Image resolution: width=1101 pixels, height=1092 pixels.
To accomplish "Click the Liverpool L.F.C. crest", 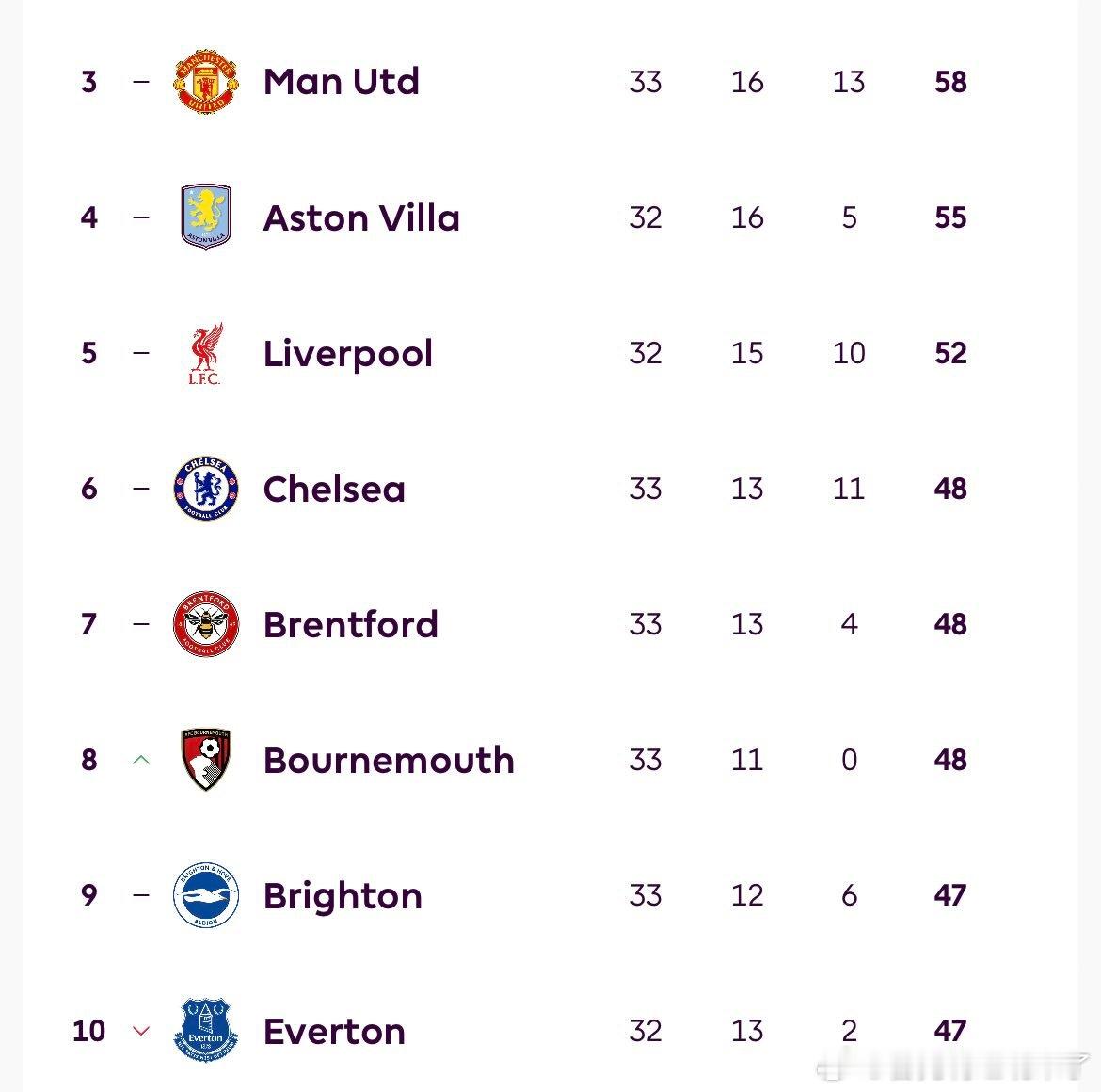I will click(x=205, y=354).
